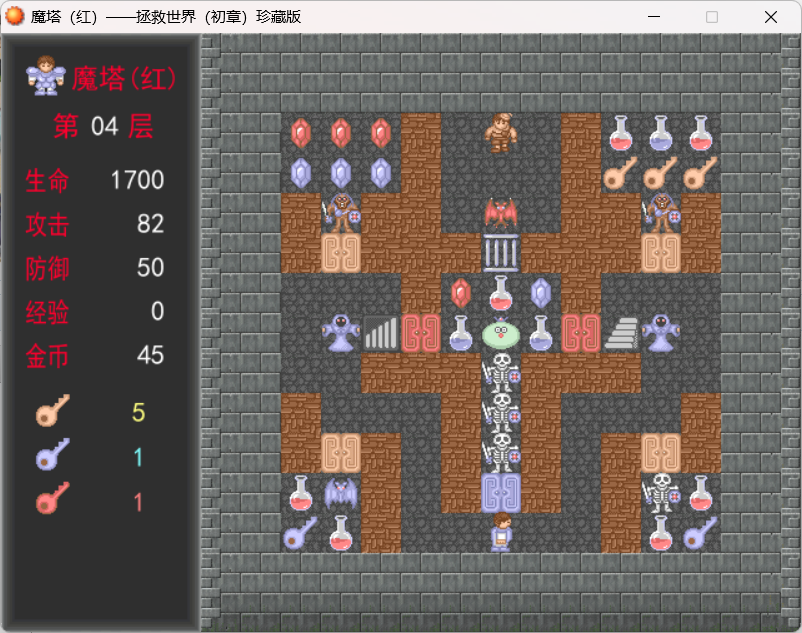
Task: Click the blue potion in top-right room
Action: coord(660,133)
